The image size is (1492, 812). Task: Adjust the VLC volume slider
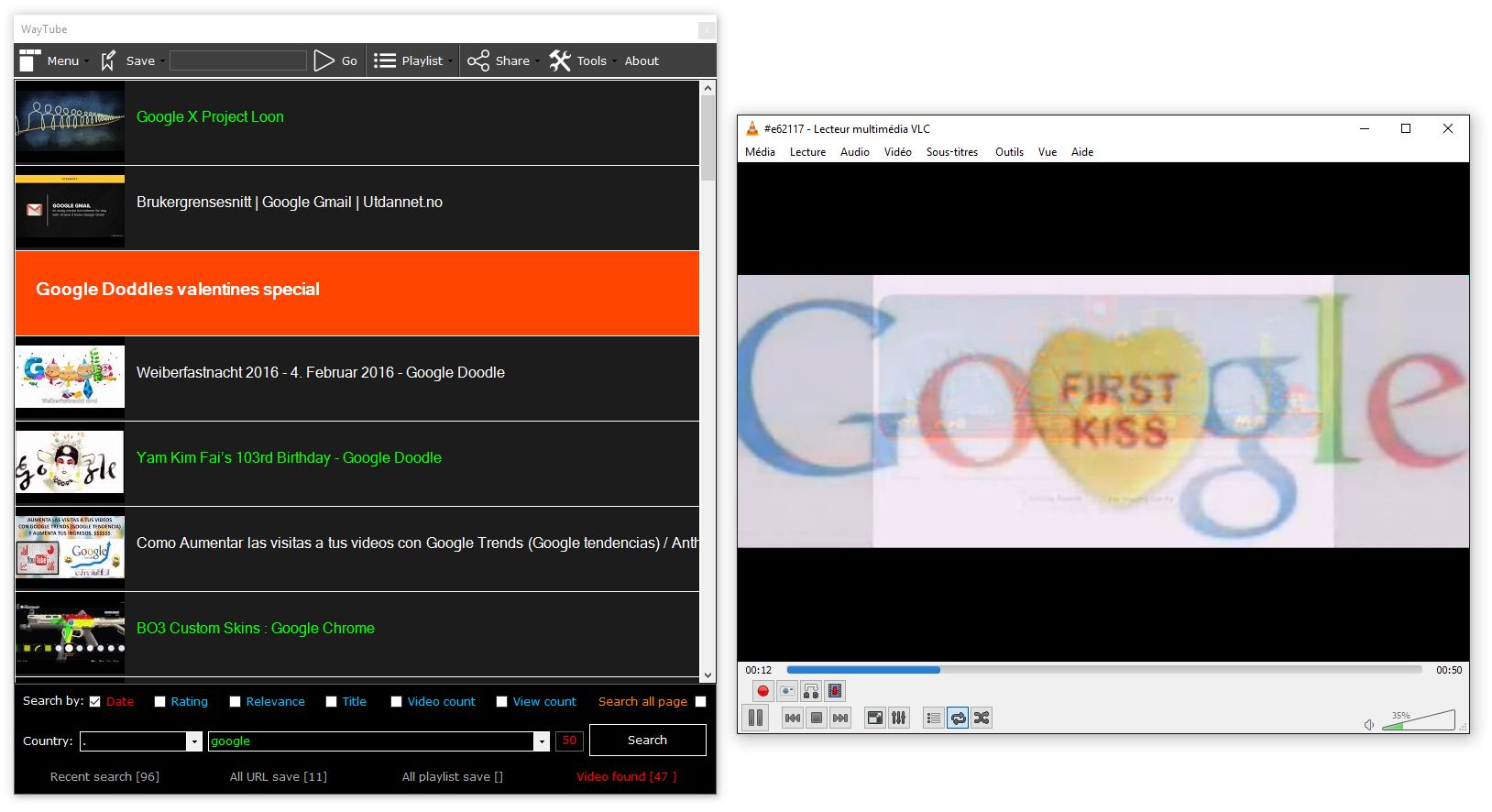(x=1418, y=720)
